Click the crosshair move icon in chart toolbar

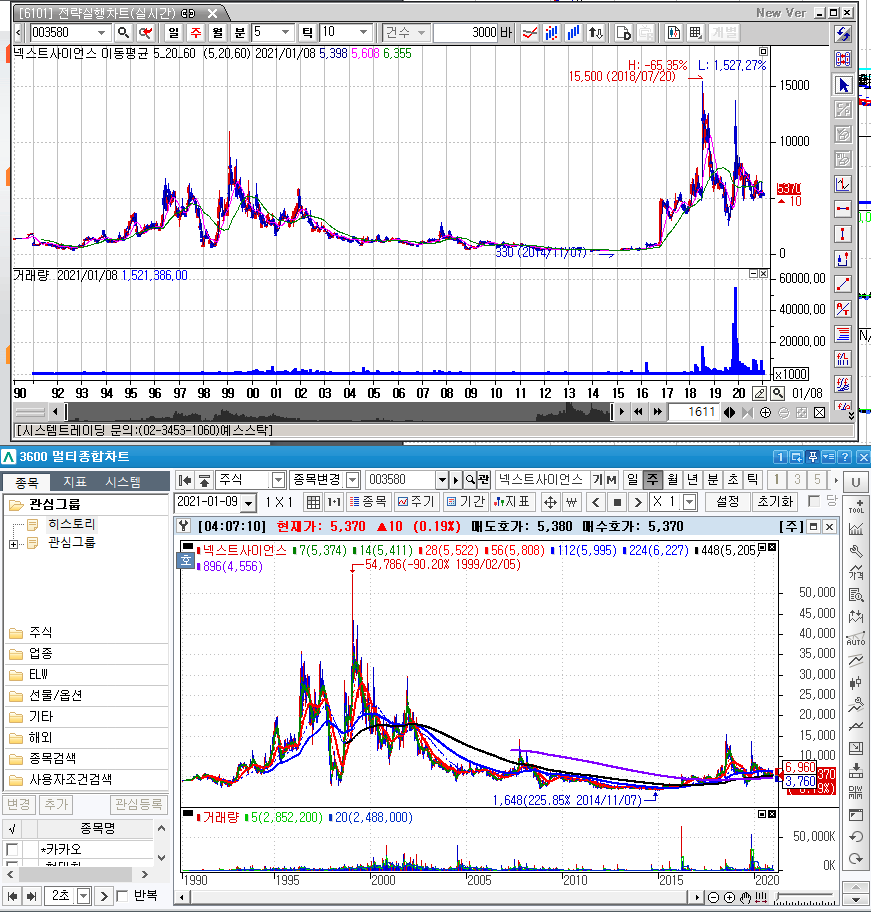550,501
